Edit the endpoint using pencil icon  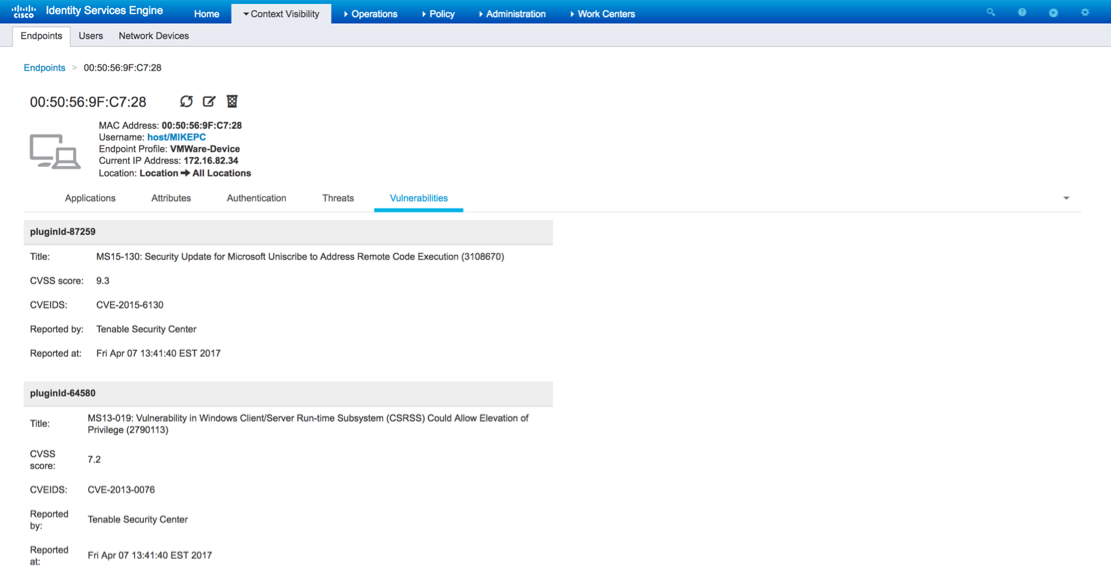coord(209,101)
